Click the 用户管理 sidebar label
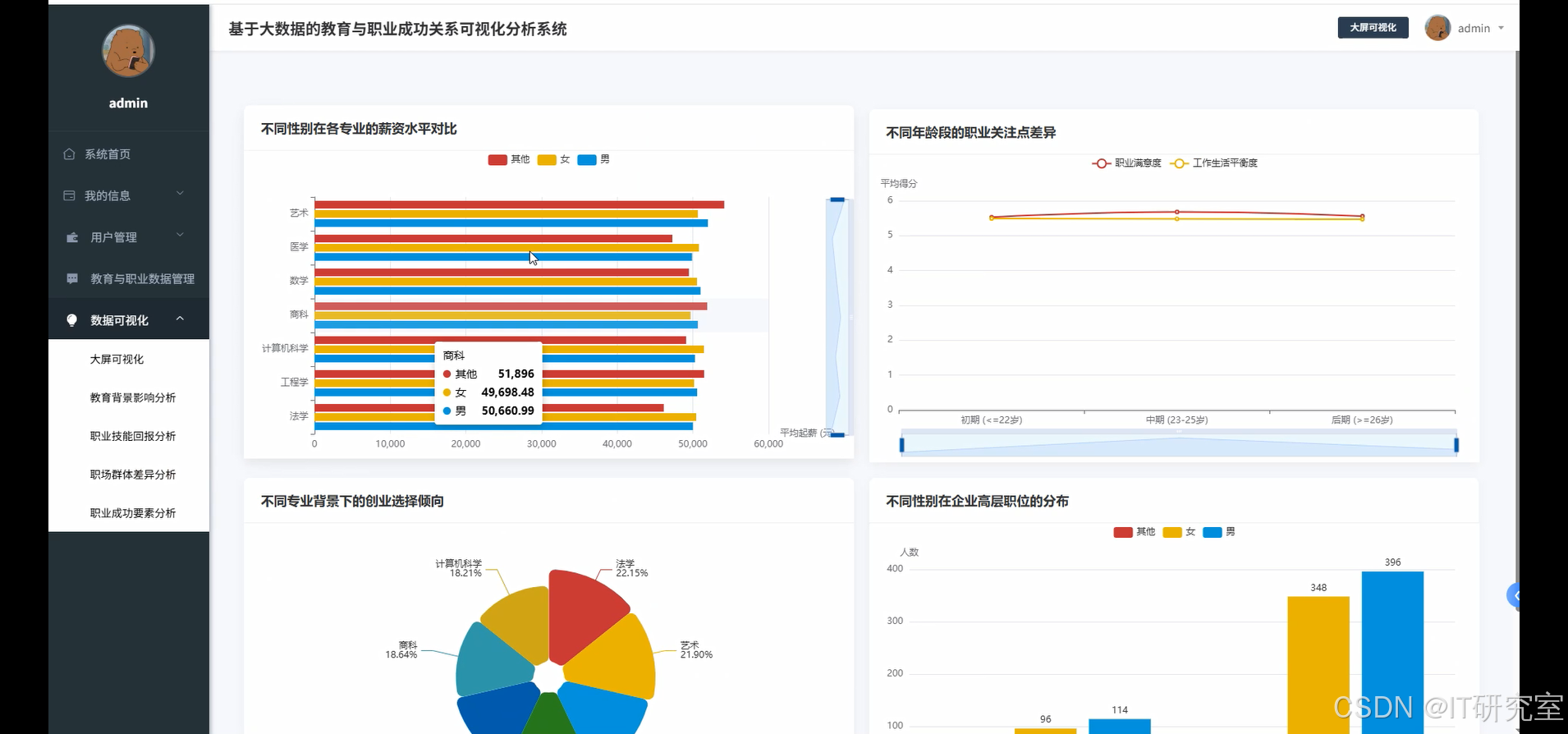 click(113, 237)
